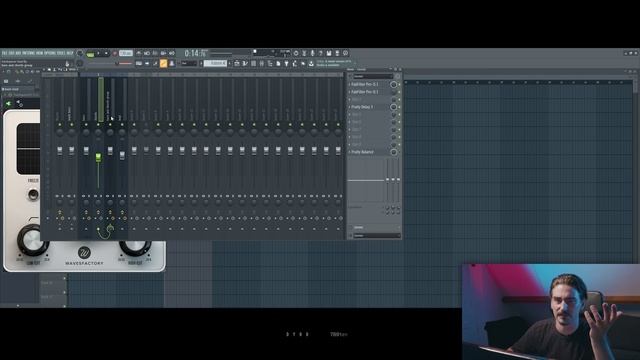Click the Stop button in the transport
The image size is (640, 360).
pos(106,53)
